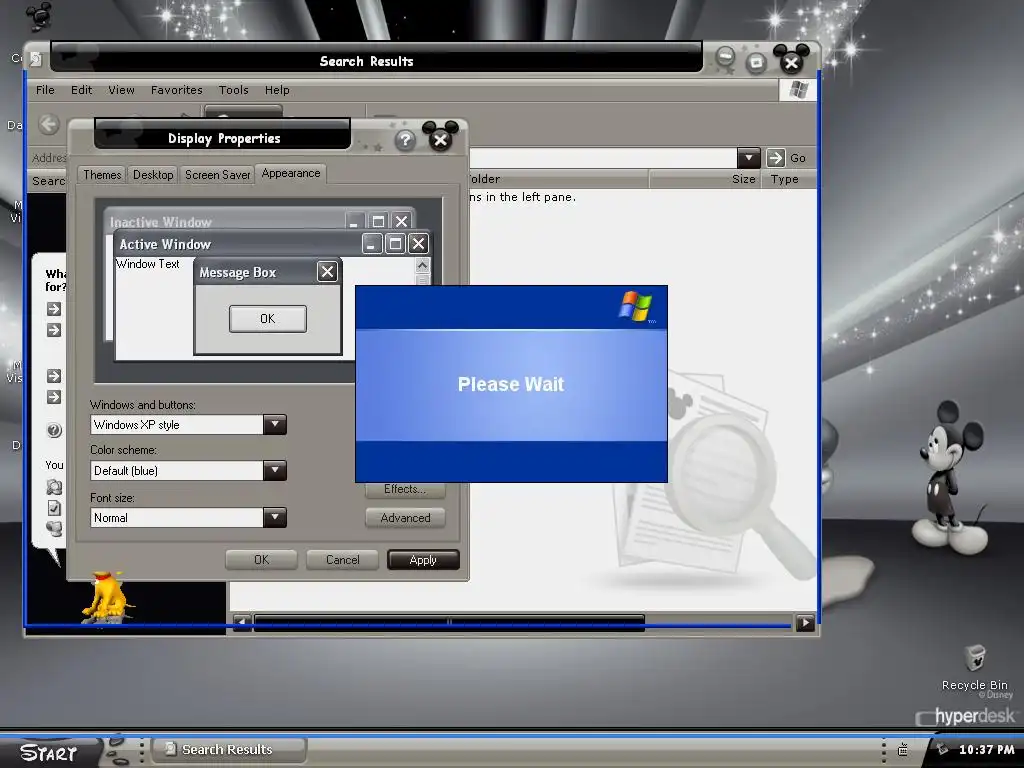Click OK in the preview Message Box
Image resolution: width=1024 pixels, height=768 pixels.
(268, 319)
